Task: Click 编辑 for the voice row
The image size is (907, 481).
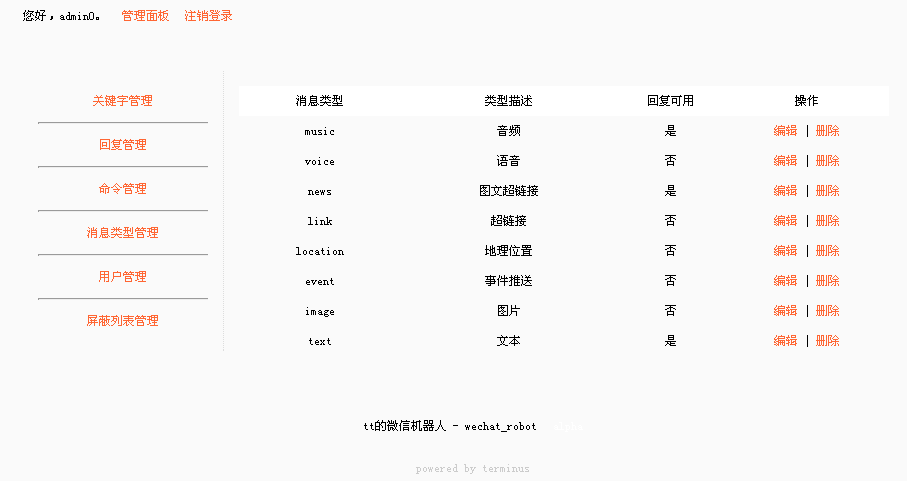Action: (785, 161)
